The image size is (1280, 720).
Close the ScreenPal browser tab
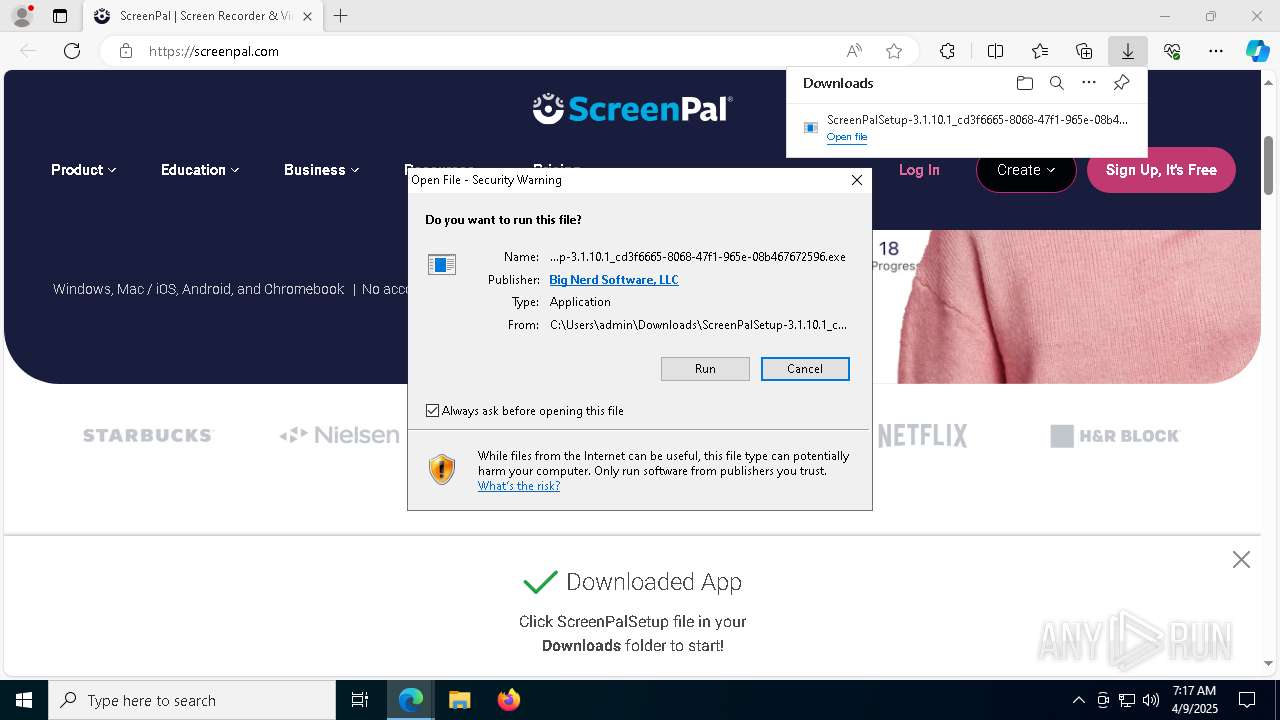(x=307, y=16)
